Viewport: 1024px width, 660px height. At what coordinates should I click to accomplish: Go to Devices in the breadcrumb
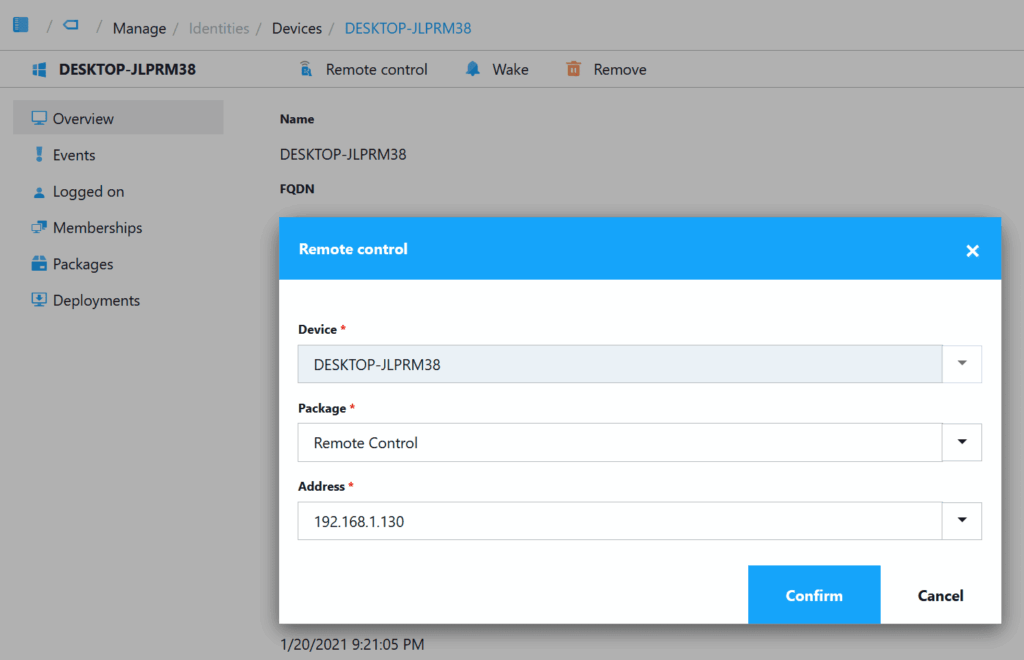[297, 28]
